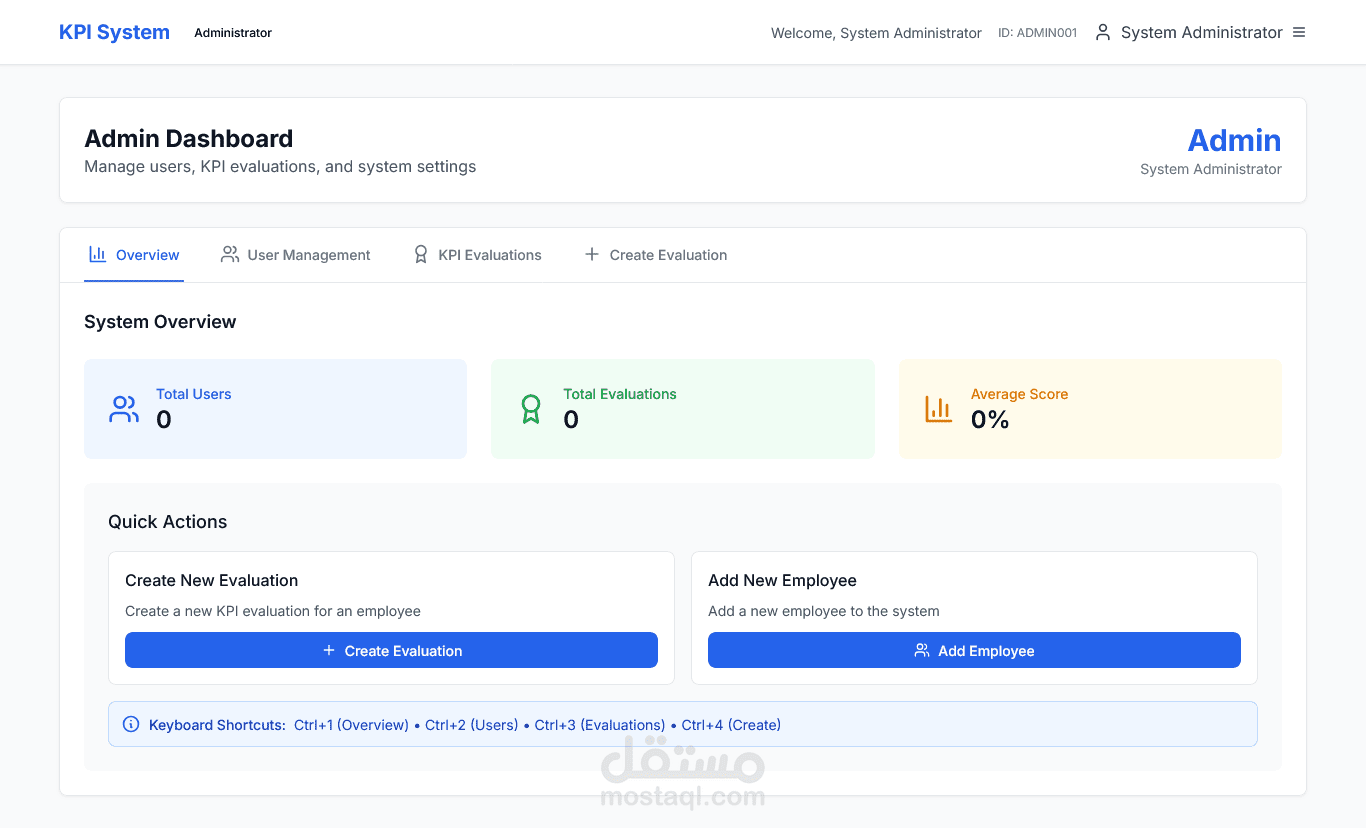Open the System Administrator account dropdown
The image size is (1366, 828).
pyautogui.click(x=1201, y=33)
